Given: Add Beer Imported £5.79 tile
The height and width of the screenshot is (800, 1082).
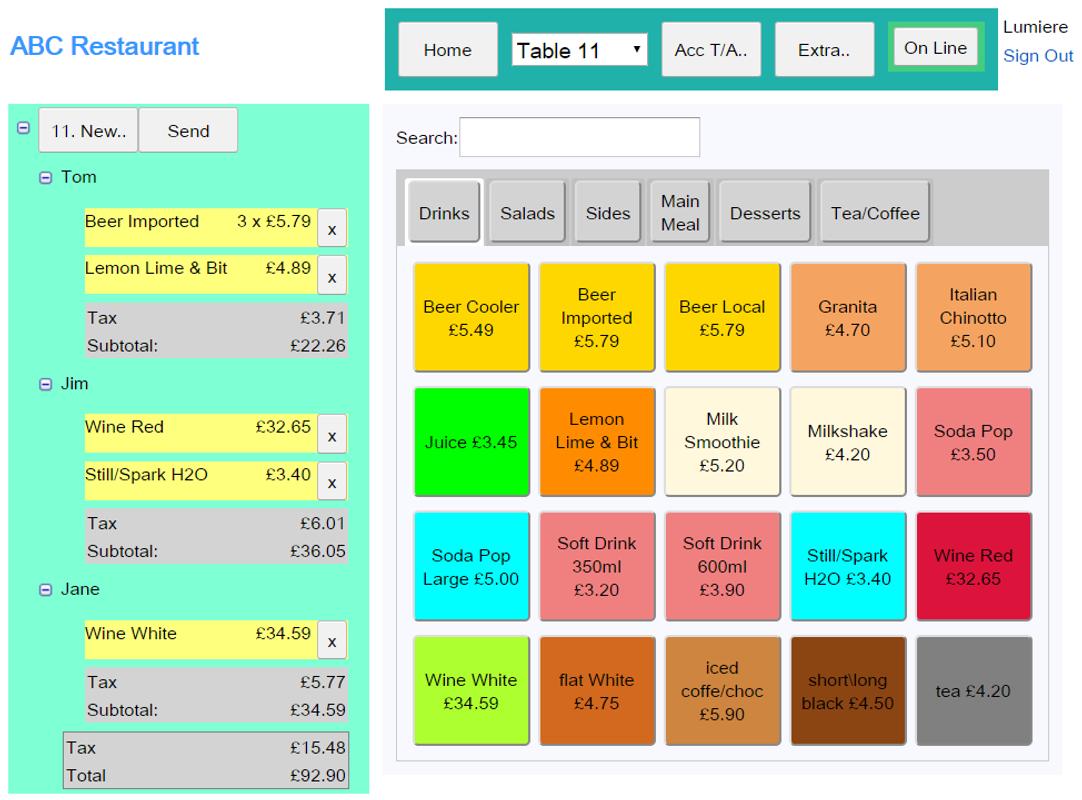Looking at the screenshot, I should coord(597,318).
